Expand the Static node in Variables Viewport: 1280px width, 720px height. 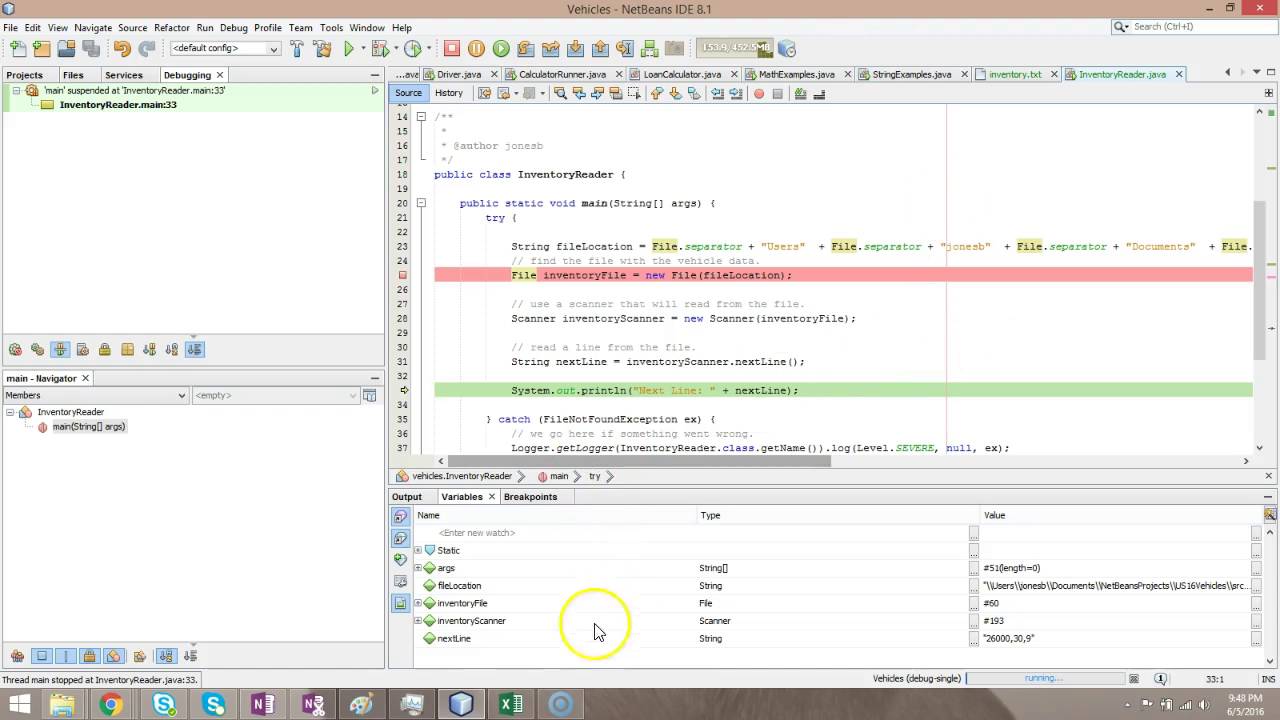[418, 550]
